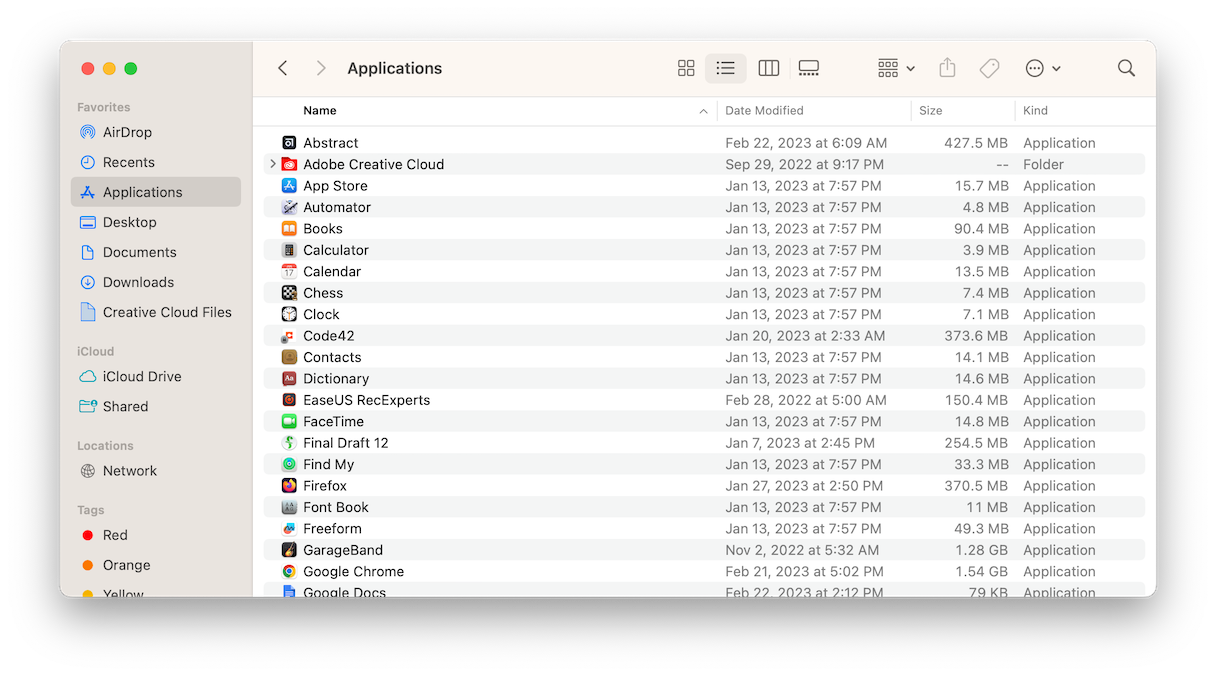Switch to column view in the toolbar
Screen dimensions: 1216x676
(x=768, y=68)
